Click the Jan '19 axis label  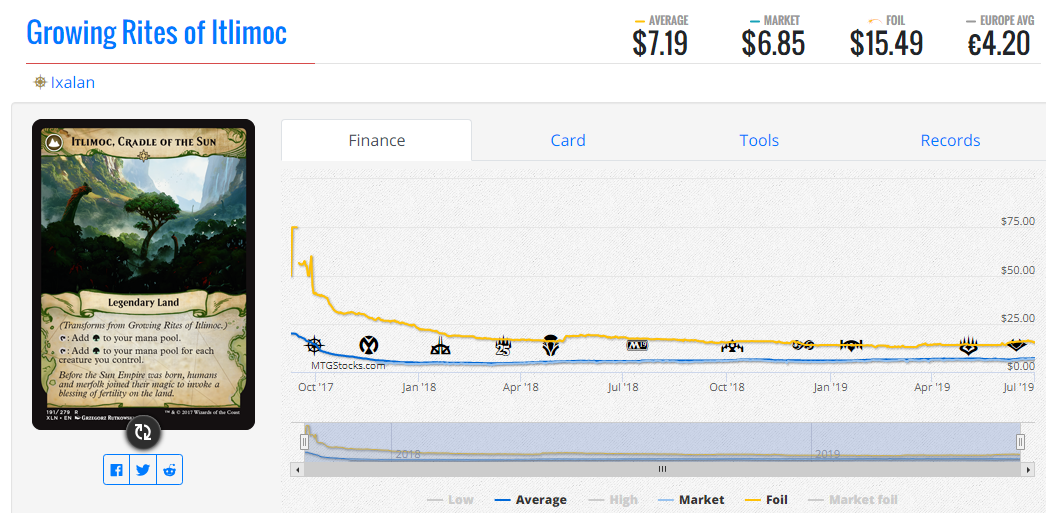(831, 387)
